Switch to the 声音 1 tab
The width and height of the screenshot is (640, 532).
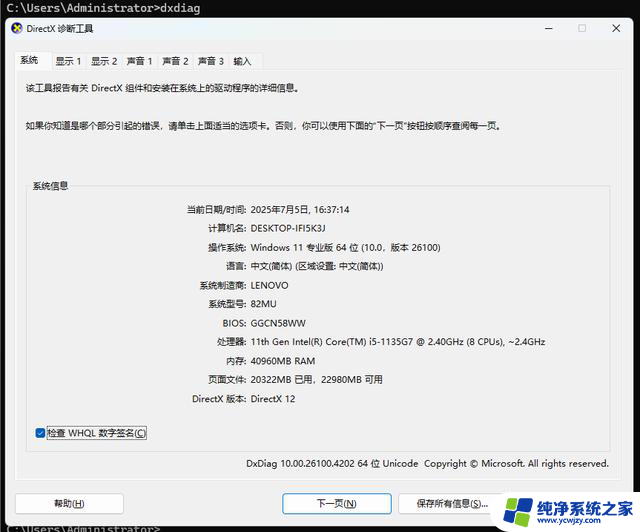pos(139,61)
